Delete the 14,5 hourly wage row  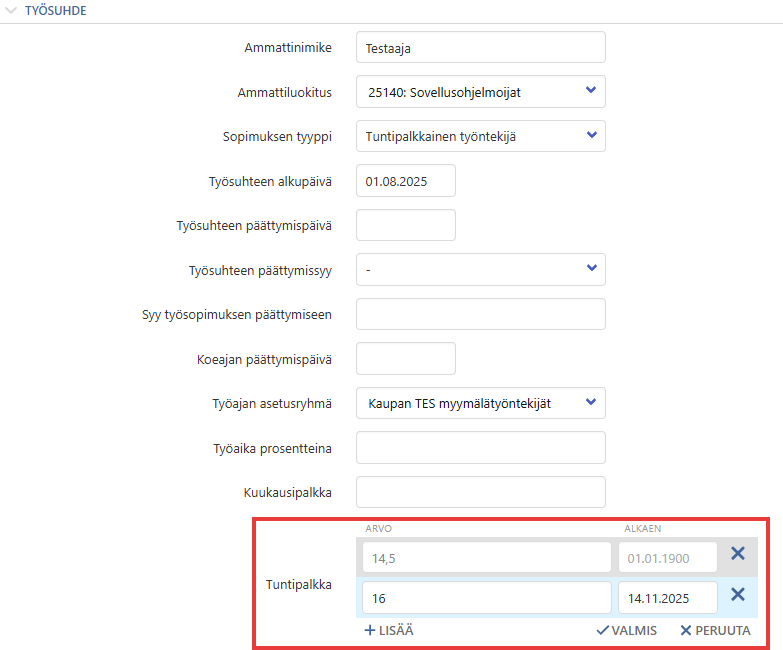click(738, 555)
